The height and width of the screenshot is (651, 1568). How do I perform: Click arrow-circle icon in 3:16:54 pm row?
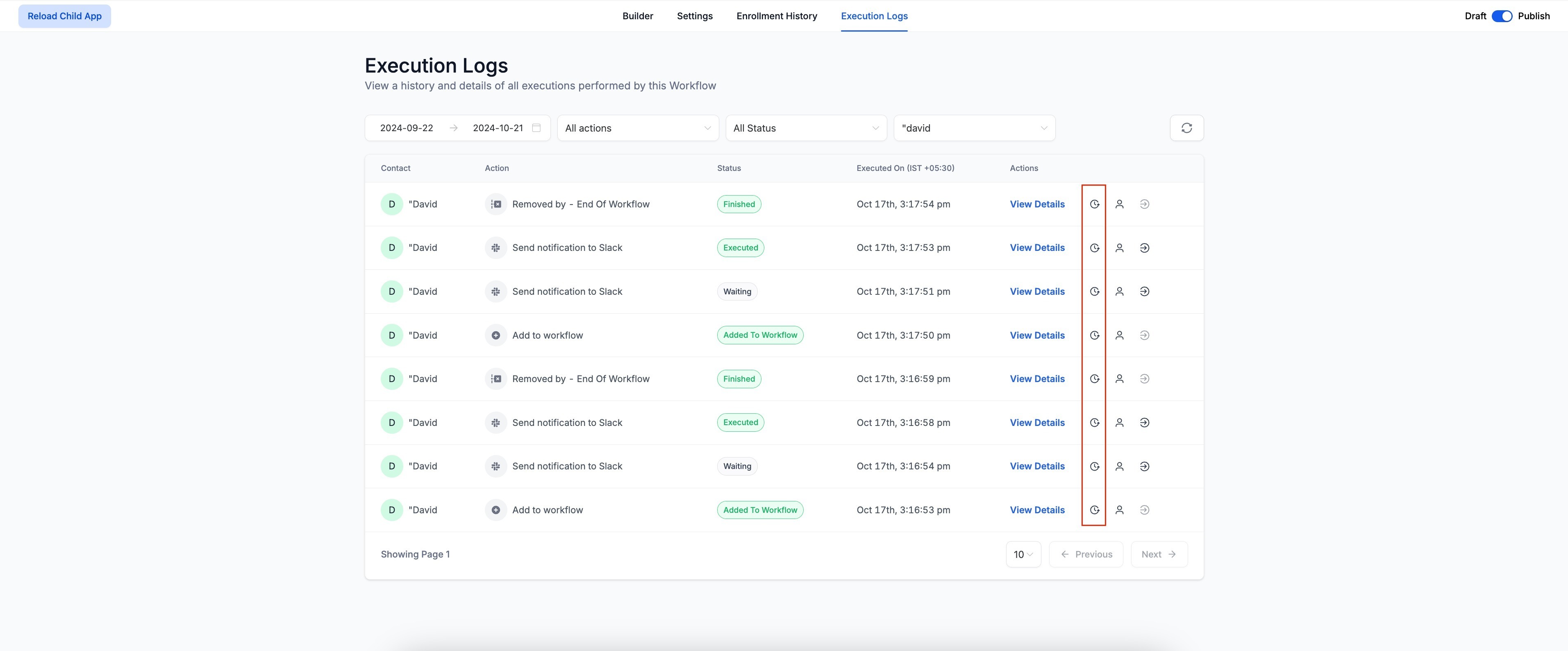pyautogui.click(x=1144, y=467)
